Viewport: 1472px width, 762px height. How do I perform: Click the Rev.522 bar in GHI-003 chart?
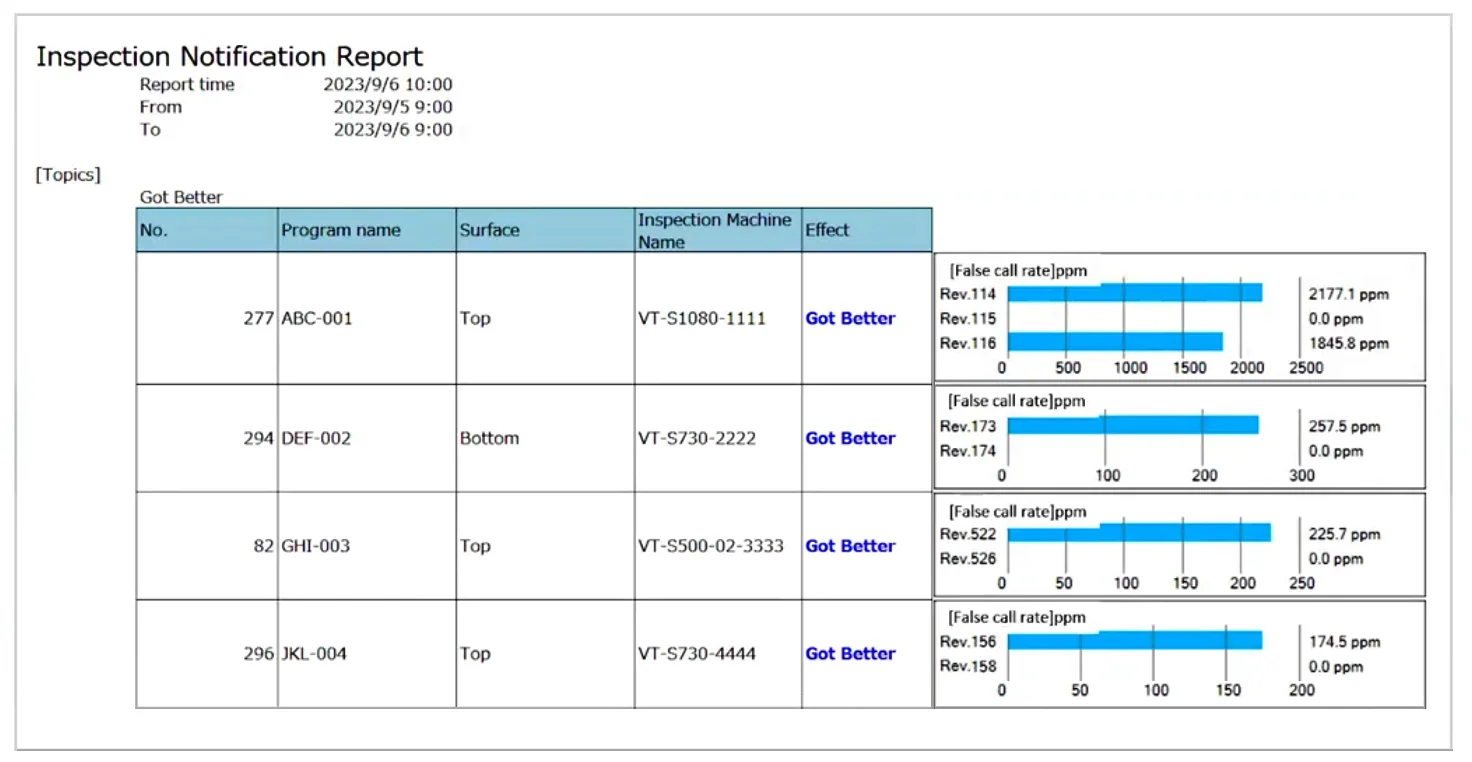click(x=1138, y=533)
